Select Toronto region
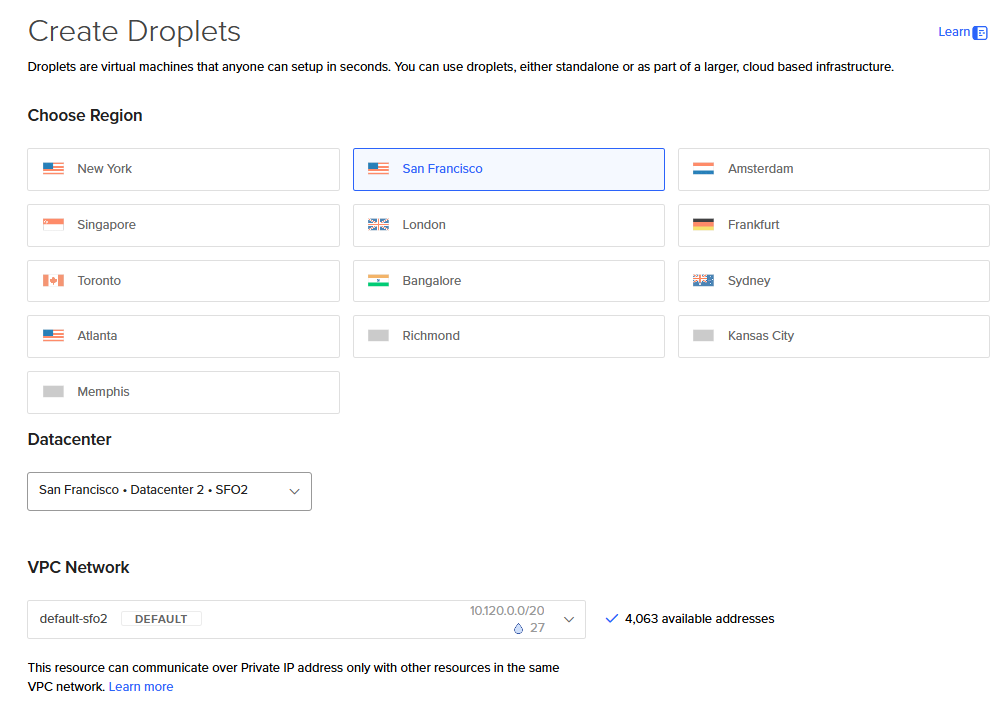This screenshot has height=707, width=1001. tap(183, 281)
